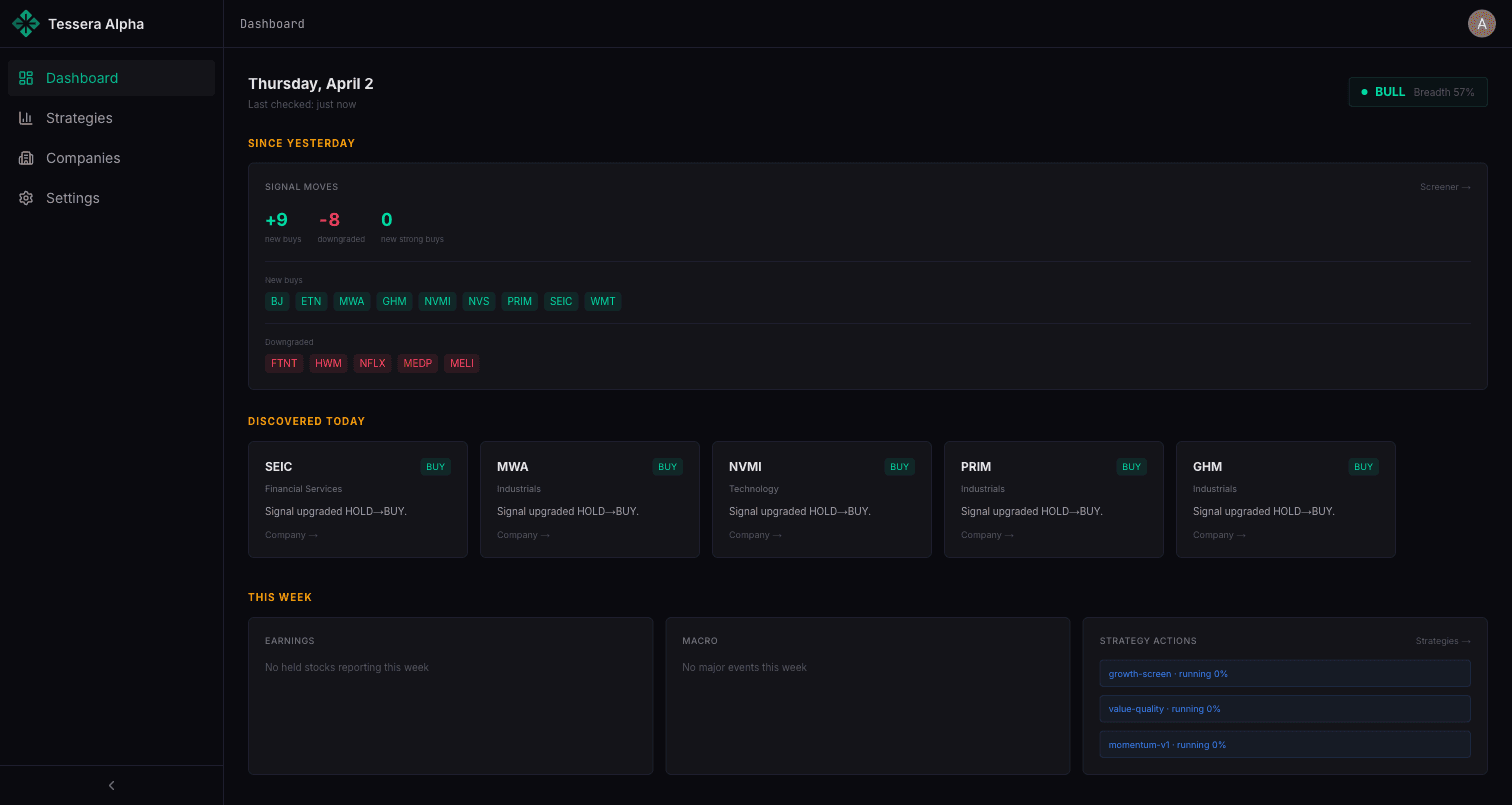This screenshot has width=1512, height=805.
Task: Click the Tessera Alpha logo icon
Action: 26,23
